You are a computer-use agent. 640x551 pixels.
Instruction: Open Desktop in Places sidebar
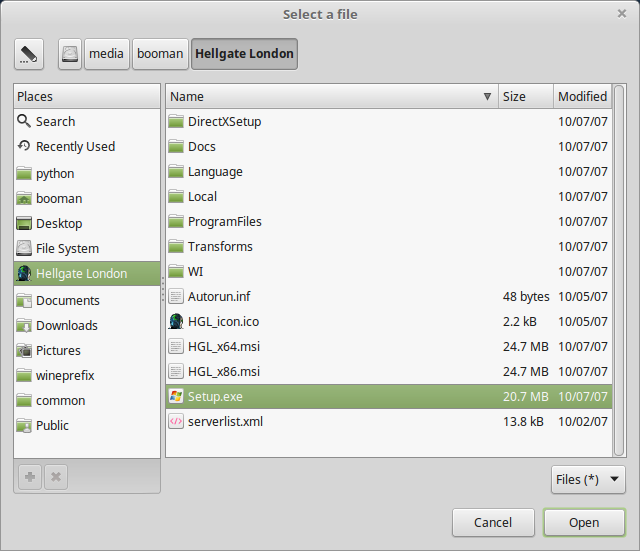[87, 223]
